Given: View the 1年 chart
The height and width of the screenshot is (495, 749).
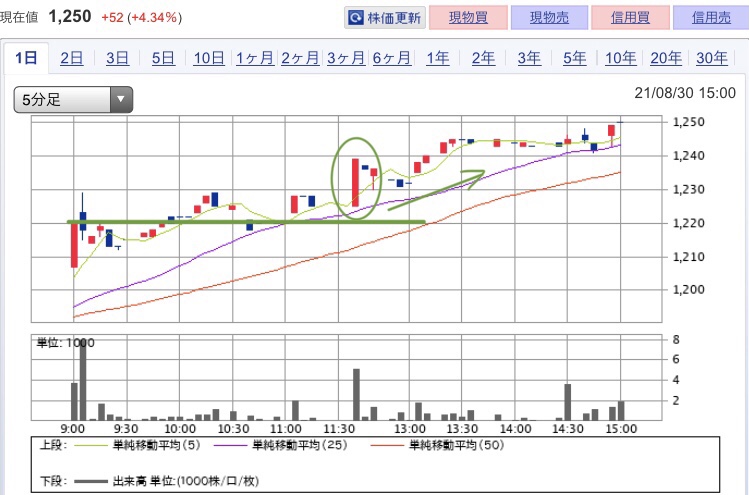Looking at the screenshot, I should (x=438, y=58).
